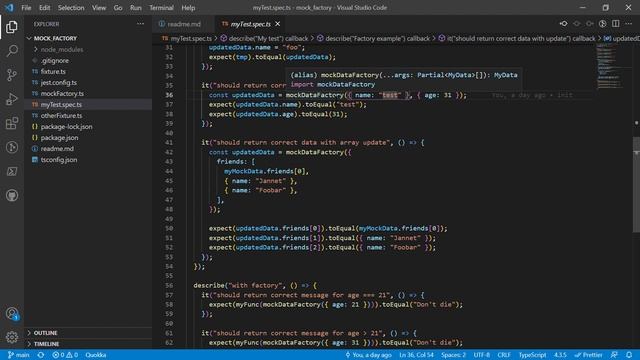The height and width of the screenshot is (360, 640).
Task: Click describe("My test") callback breadcrumb
Action: pos(264,38)
